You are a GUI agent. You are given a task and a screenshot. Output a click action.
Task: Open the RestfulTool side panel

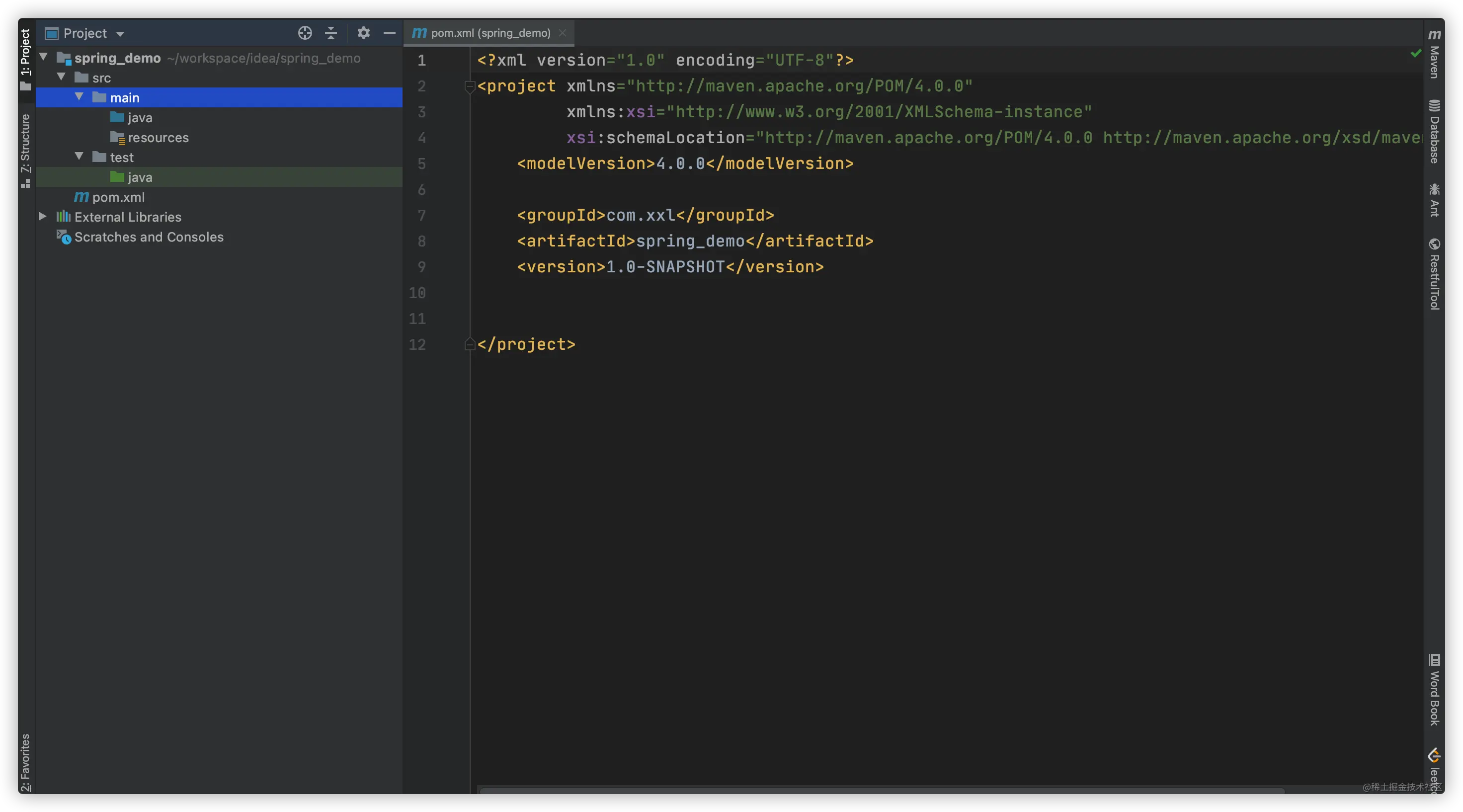(1434, 274)
